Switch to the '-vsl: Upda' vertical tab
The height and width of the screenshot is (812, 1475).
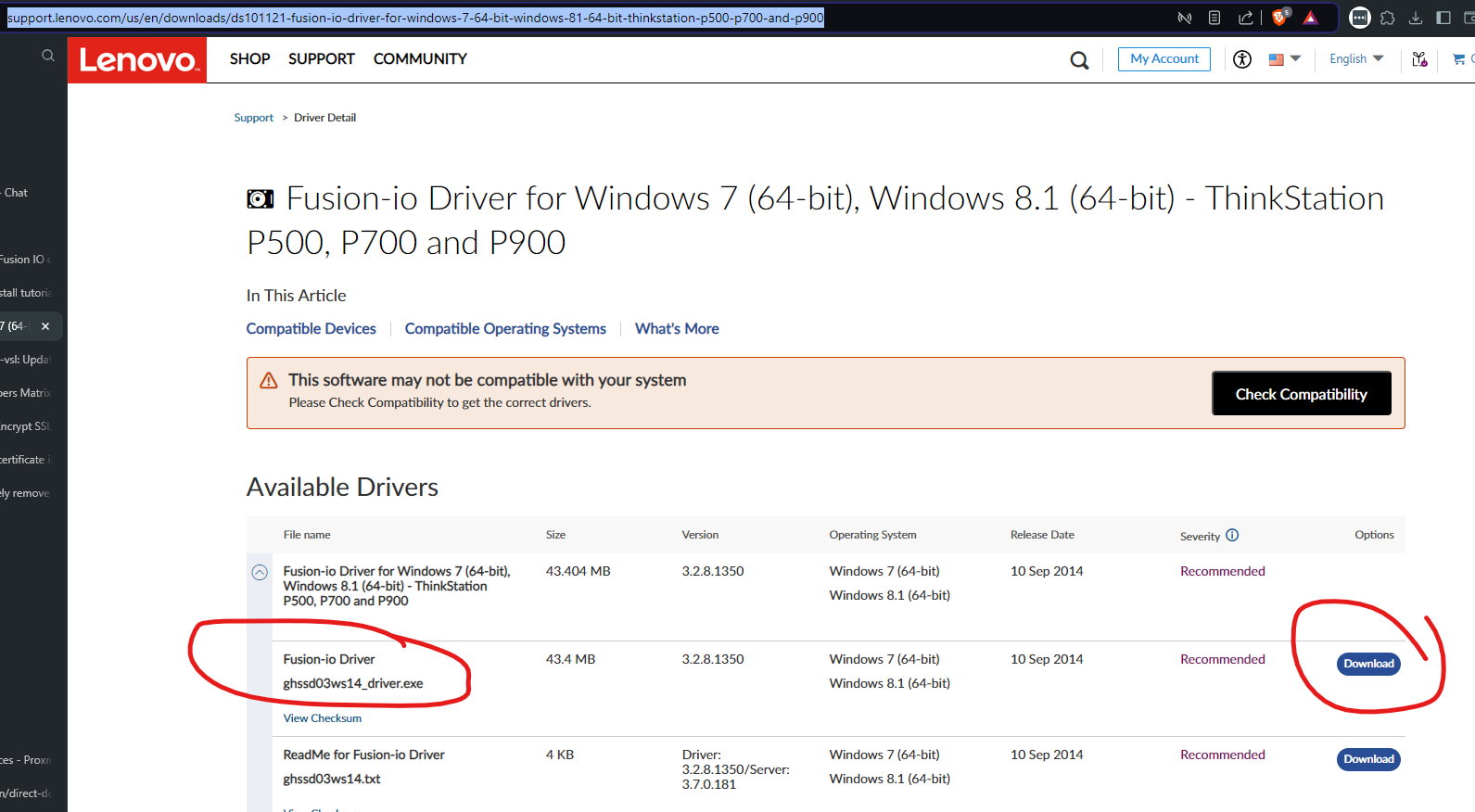(32, 360)
